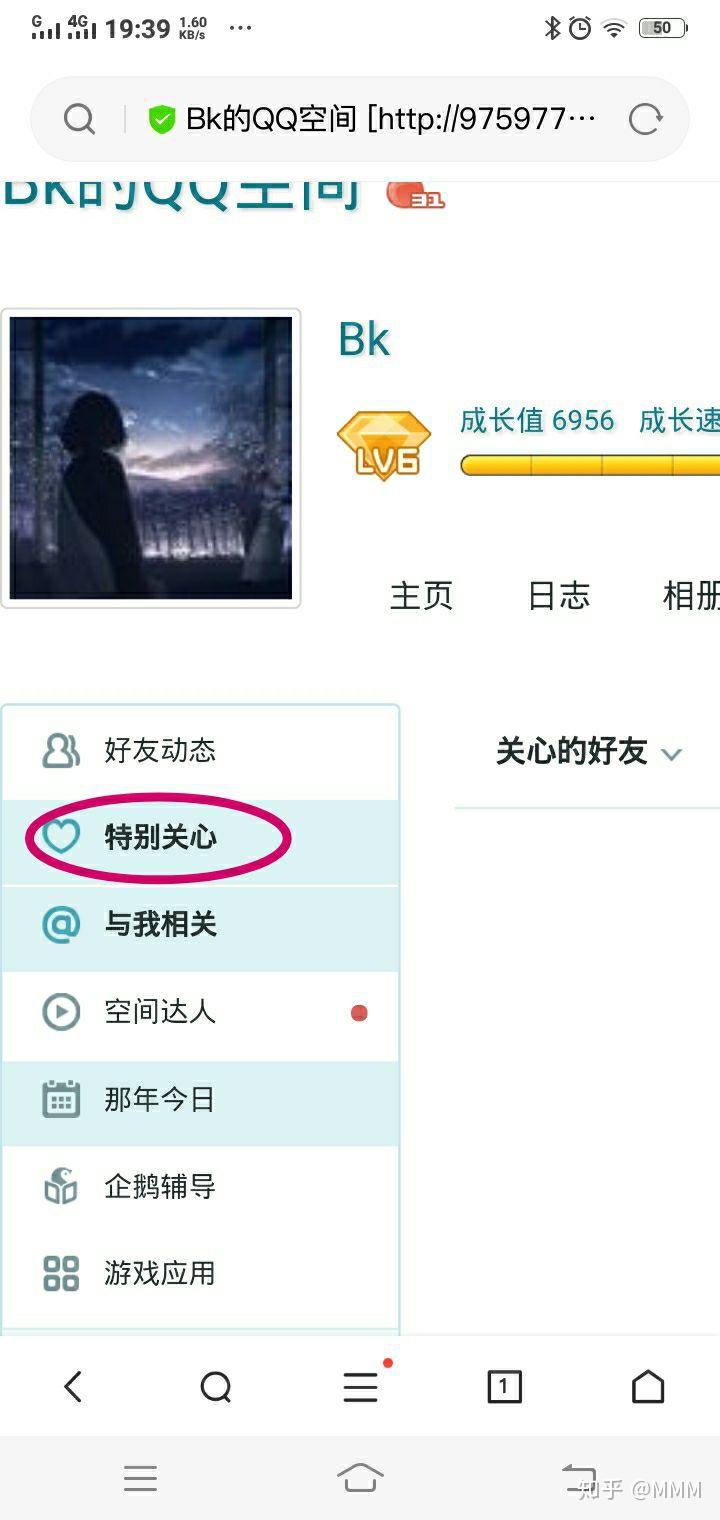720x1520 pixels.
Task: Expand the 关心的好友 dropdown arrow
Action: click(672, 754)
